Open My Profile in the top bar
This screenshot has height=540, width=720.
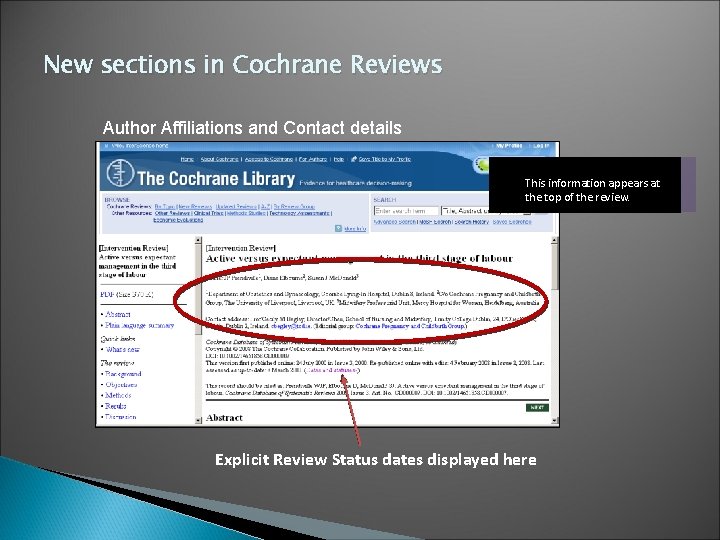509,146
